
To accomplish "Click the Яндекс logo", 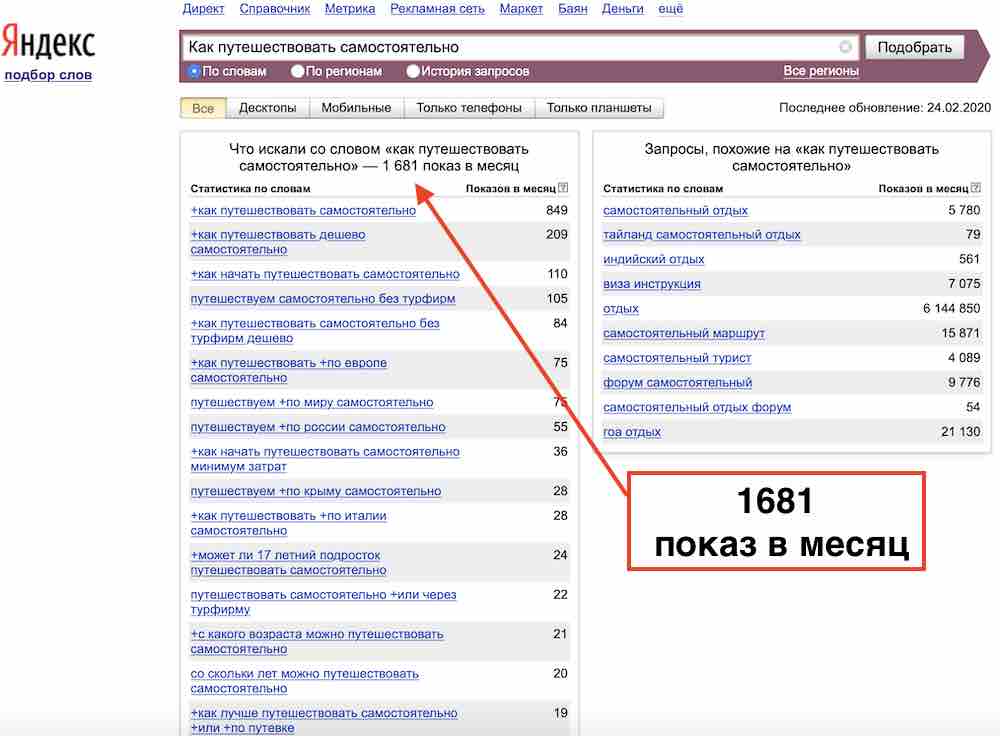I will click(48, 41).
